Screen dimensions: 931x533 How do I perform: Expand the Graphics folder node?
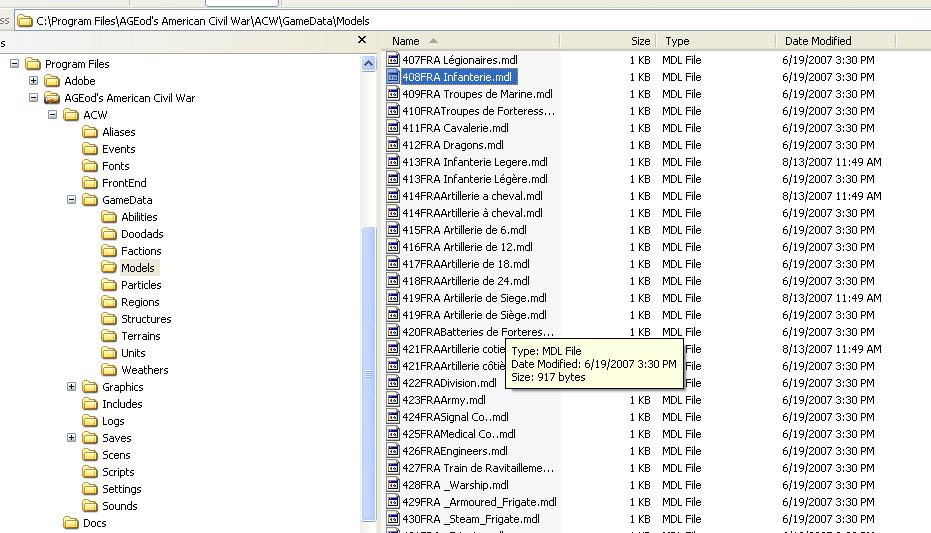click(72, 387)
